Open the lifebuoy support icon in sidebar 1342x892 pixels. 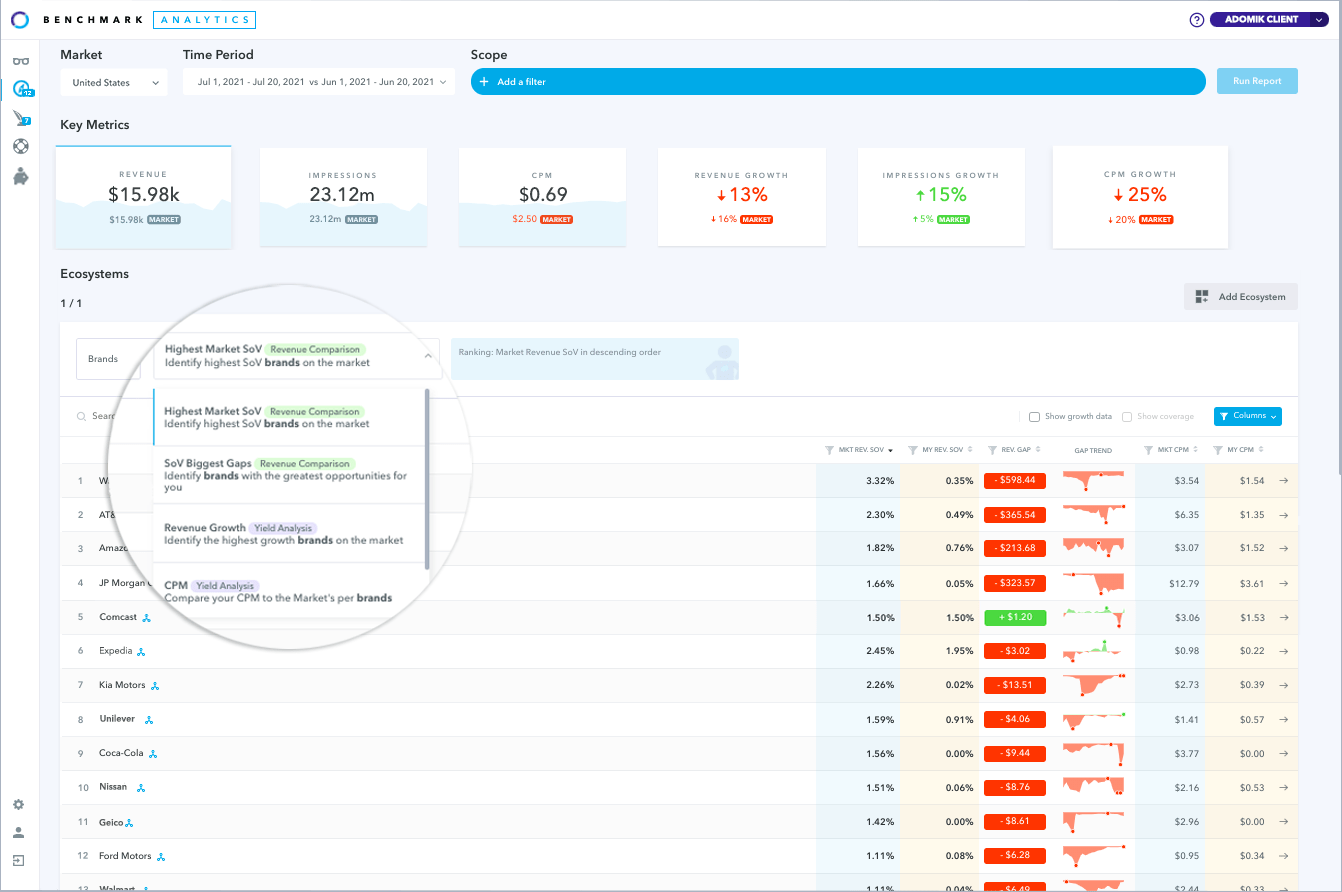21,146
